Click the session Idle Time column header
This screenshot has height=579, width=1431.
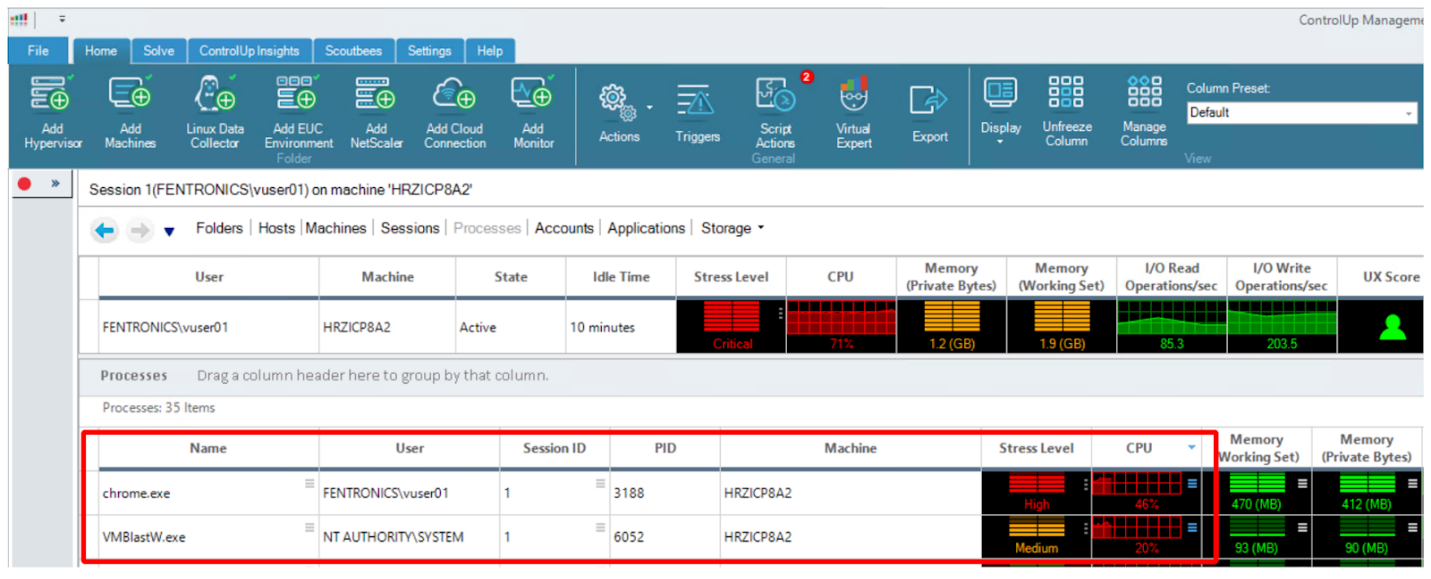coord(621,277)
